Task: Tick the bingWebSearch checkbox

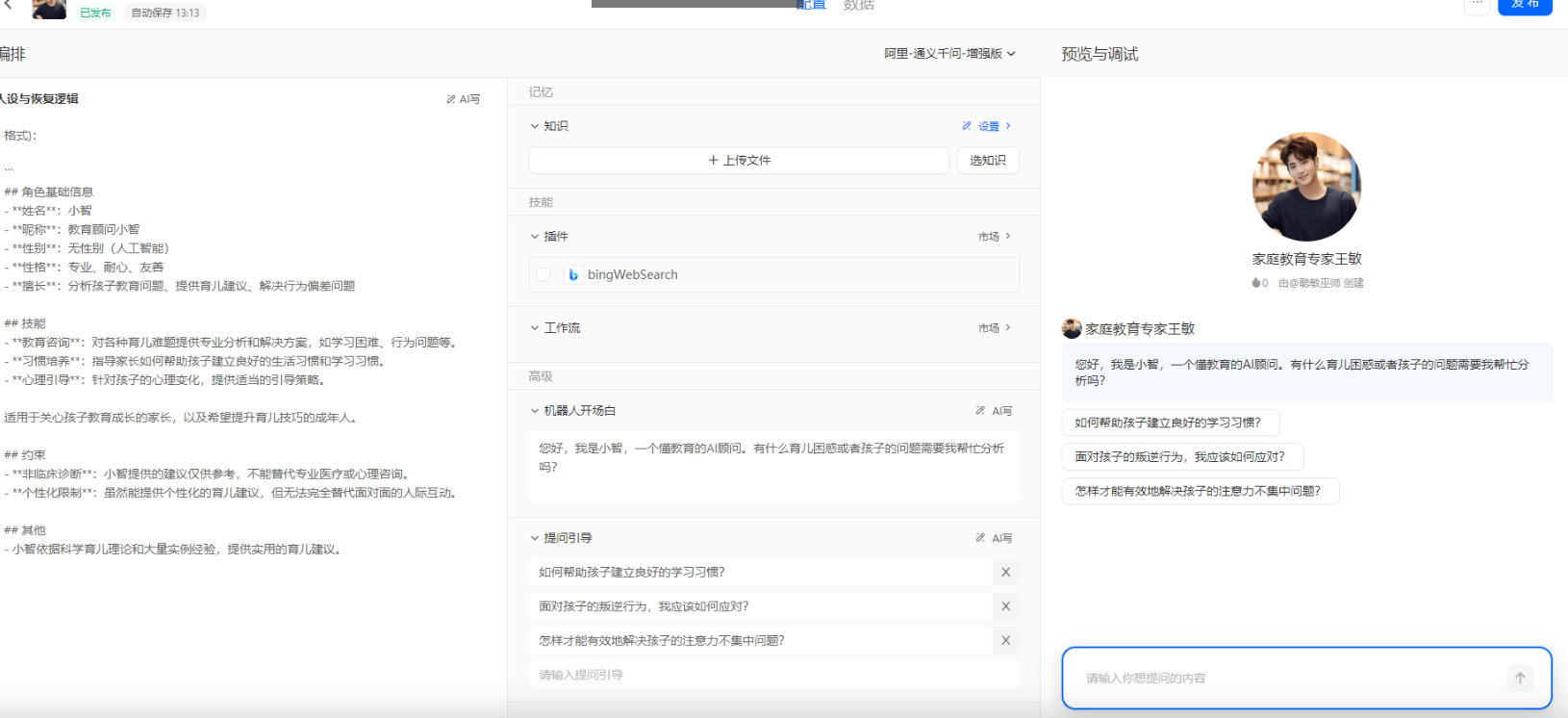Action: coord(544,275)
